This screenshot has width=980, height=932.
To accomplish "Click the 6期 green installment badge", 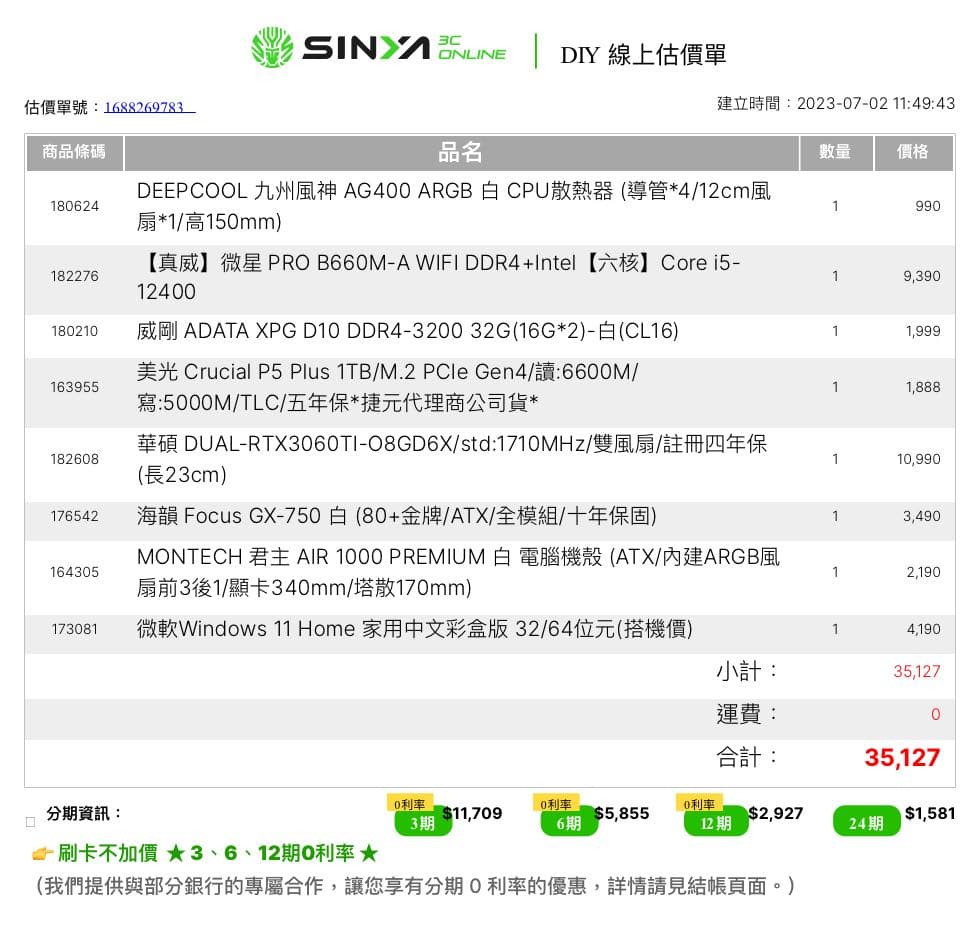I will 568,823.
